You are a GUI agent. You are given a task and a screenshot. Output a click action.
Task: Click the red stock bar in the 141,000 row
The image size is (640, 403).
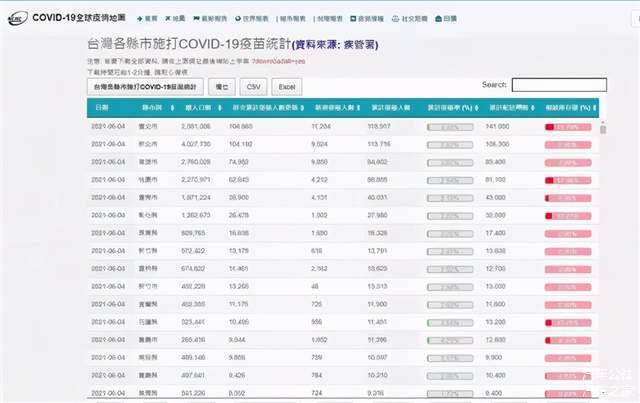[x=568, y=127]
